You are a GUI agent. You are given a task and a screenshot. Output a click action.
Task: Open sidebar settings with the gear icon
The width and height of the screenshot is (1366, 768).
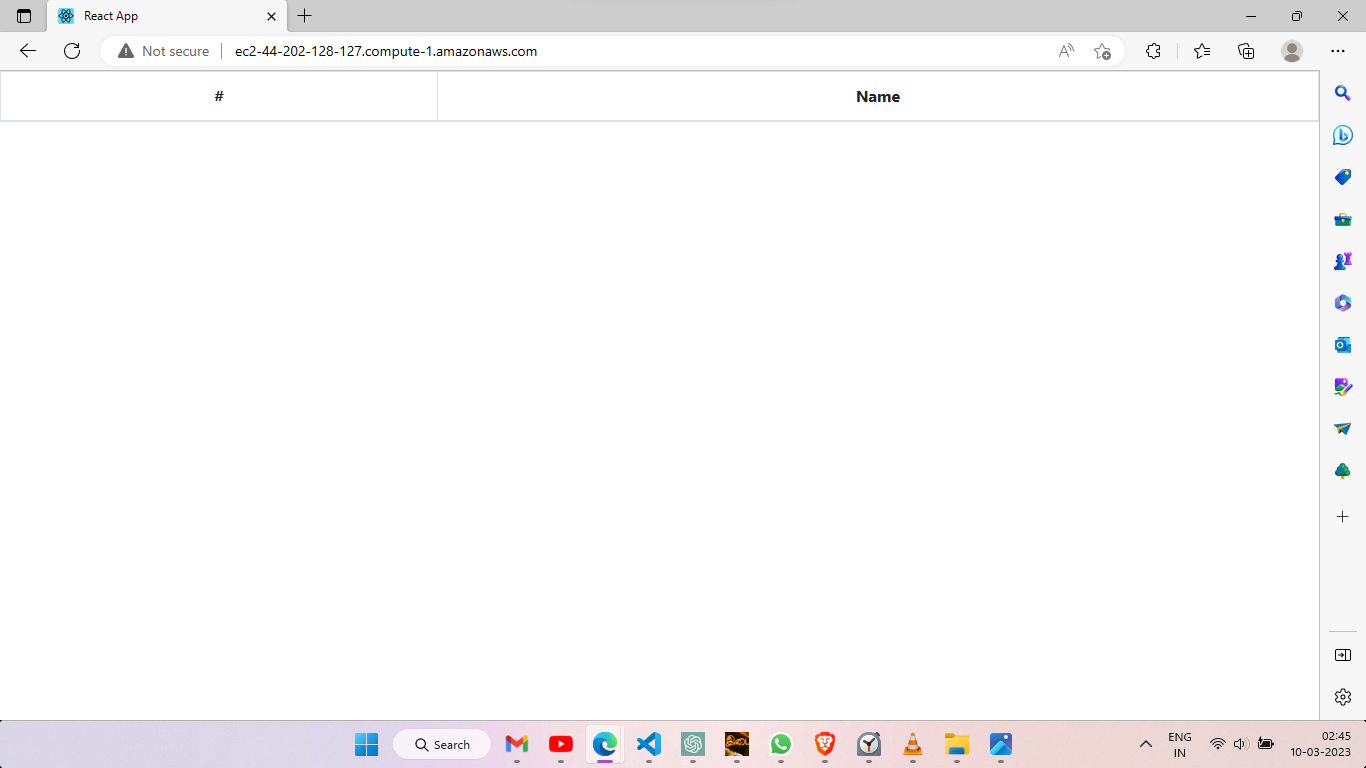pos(1343,696)
